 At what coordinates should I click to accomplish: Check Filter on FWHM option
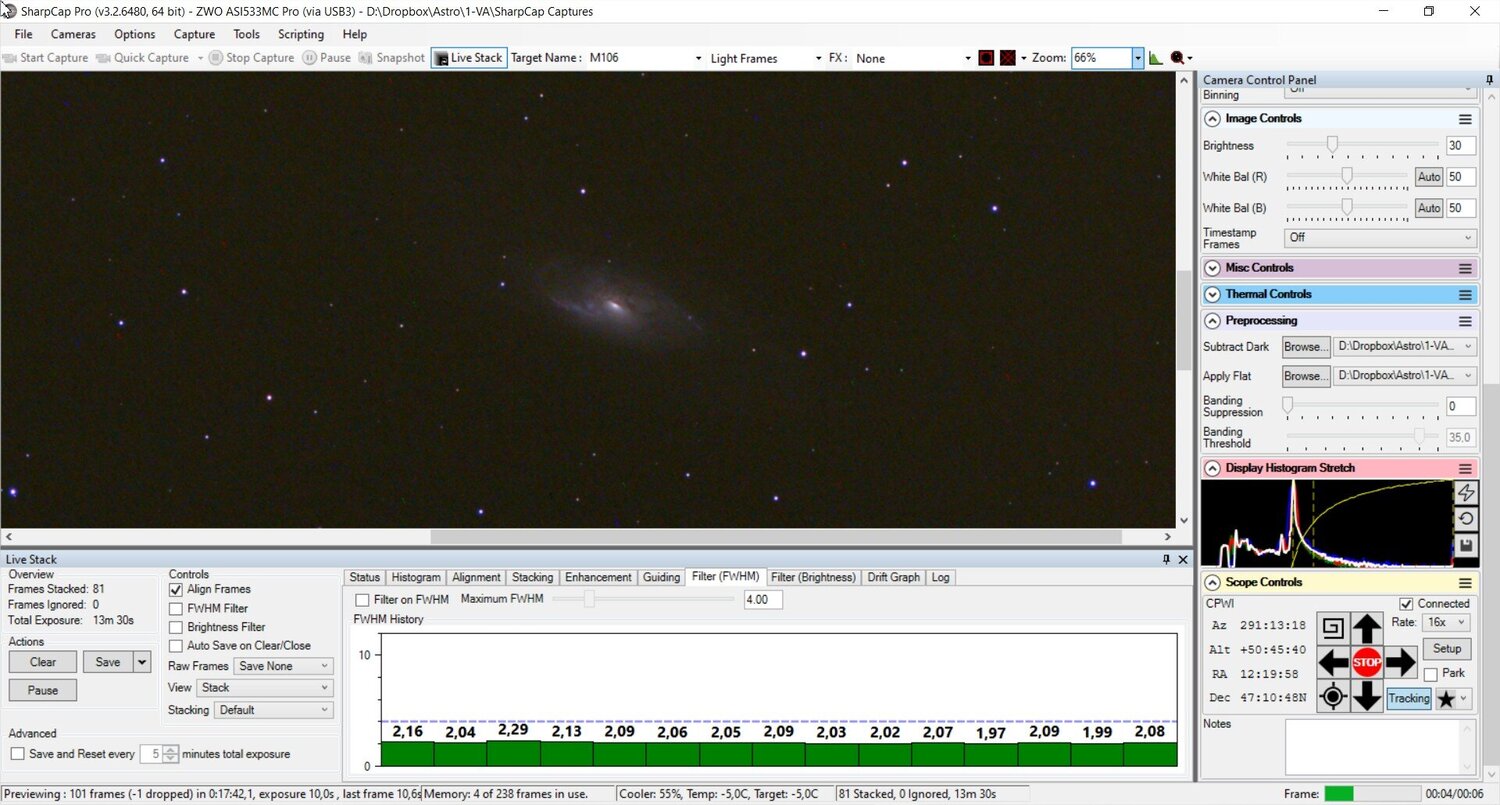pyautogui.click(x=363, y=599)
